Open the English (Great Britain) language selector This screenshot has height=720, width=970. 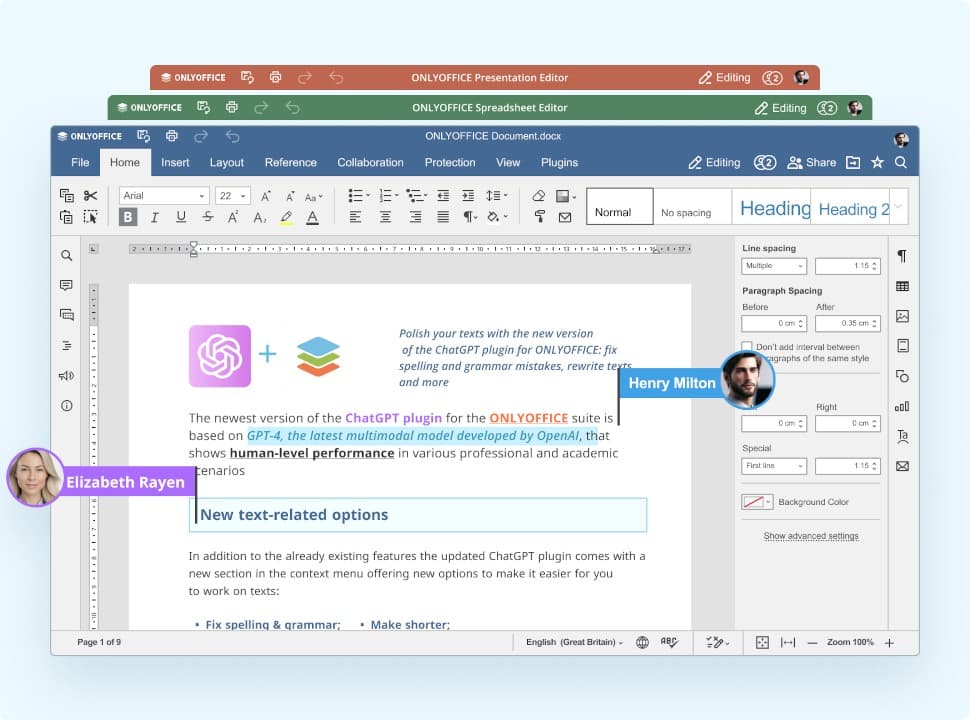[573, 642]
